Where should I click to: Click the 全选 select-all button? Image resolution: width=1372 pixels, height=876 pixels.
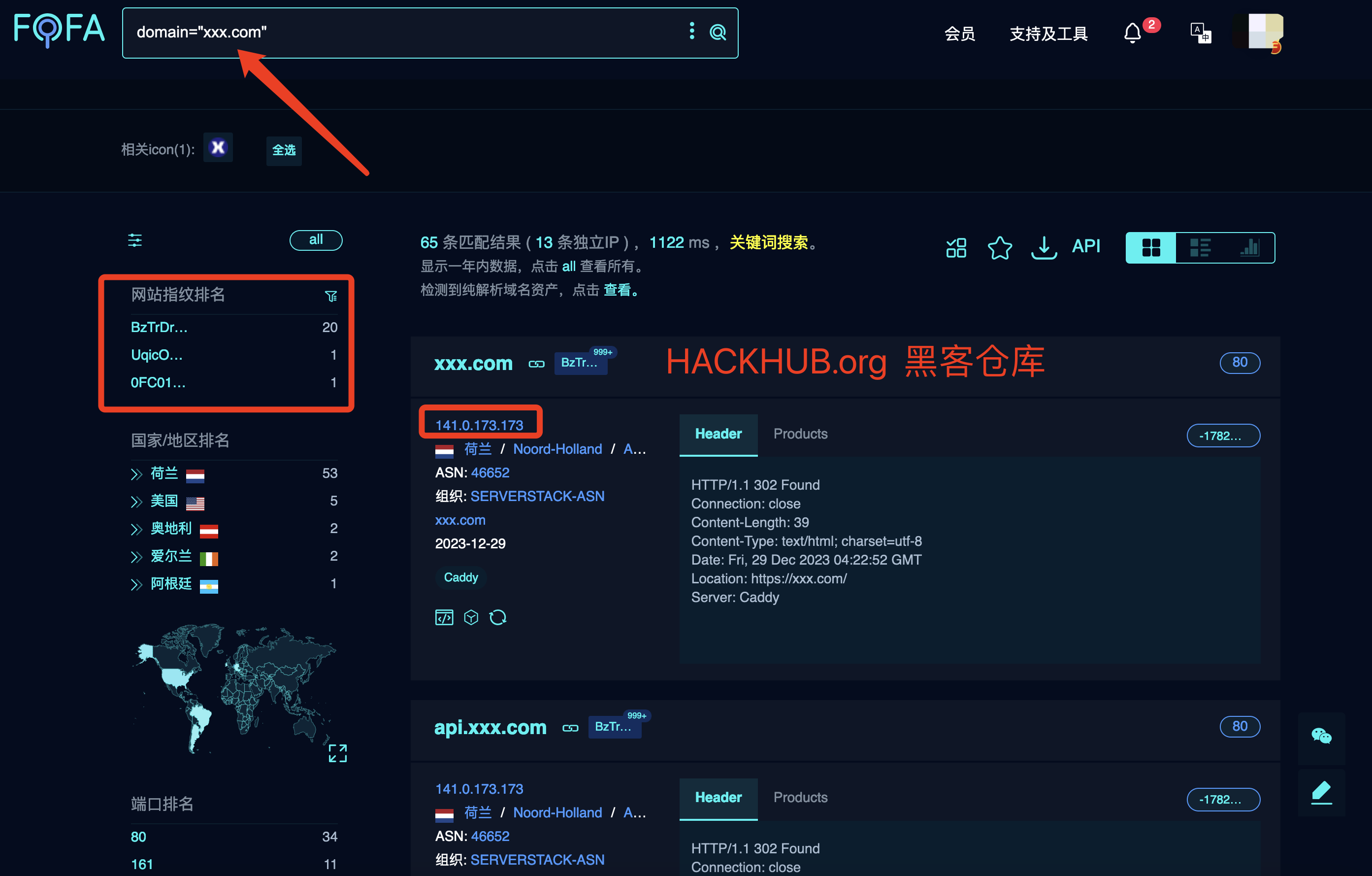284,150
